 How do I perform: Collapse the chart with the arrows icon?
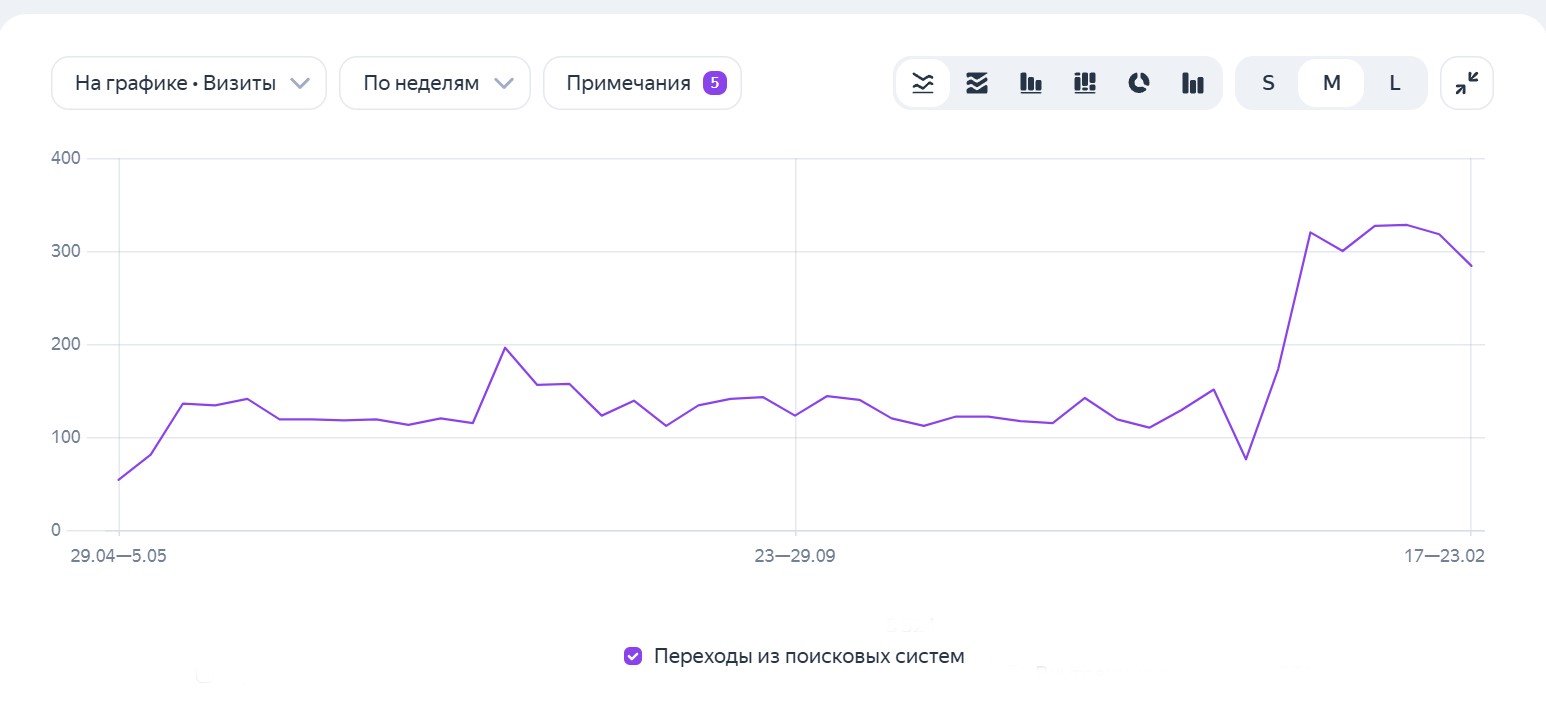(1466, 83)
